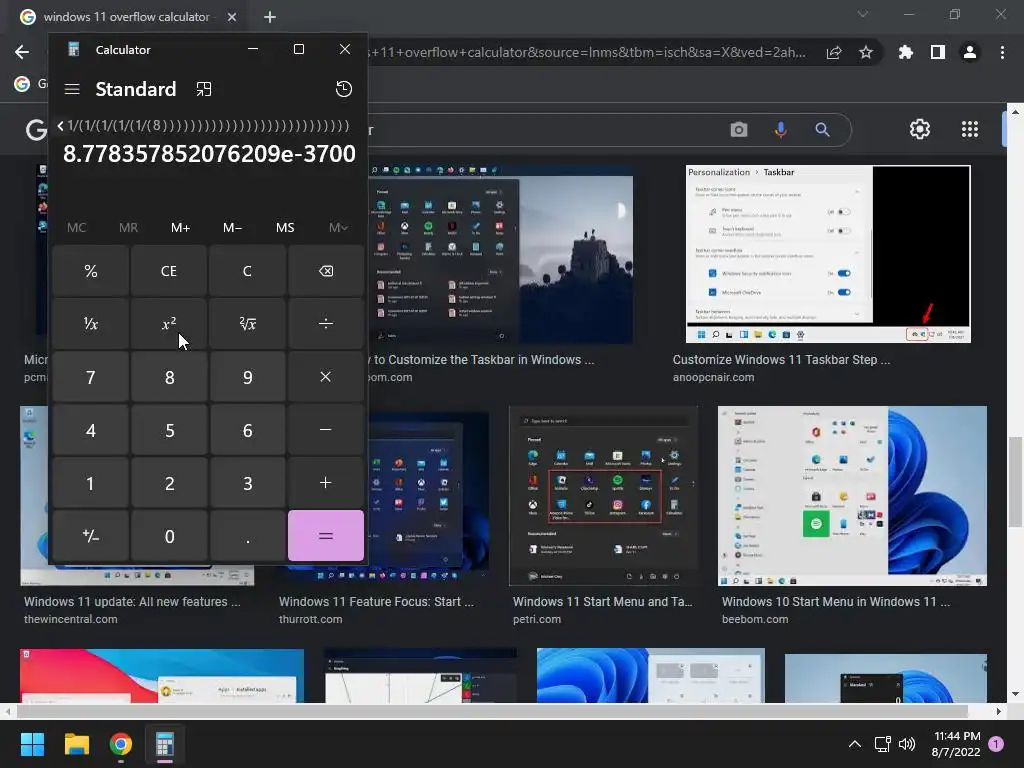
Task: Click the plus operator key
Action: [326, 483]
